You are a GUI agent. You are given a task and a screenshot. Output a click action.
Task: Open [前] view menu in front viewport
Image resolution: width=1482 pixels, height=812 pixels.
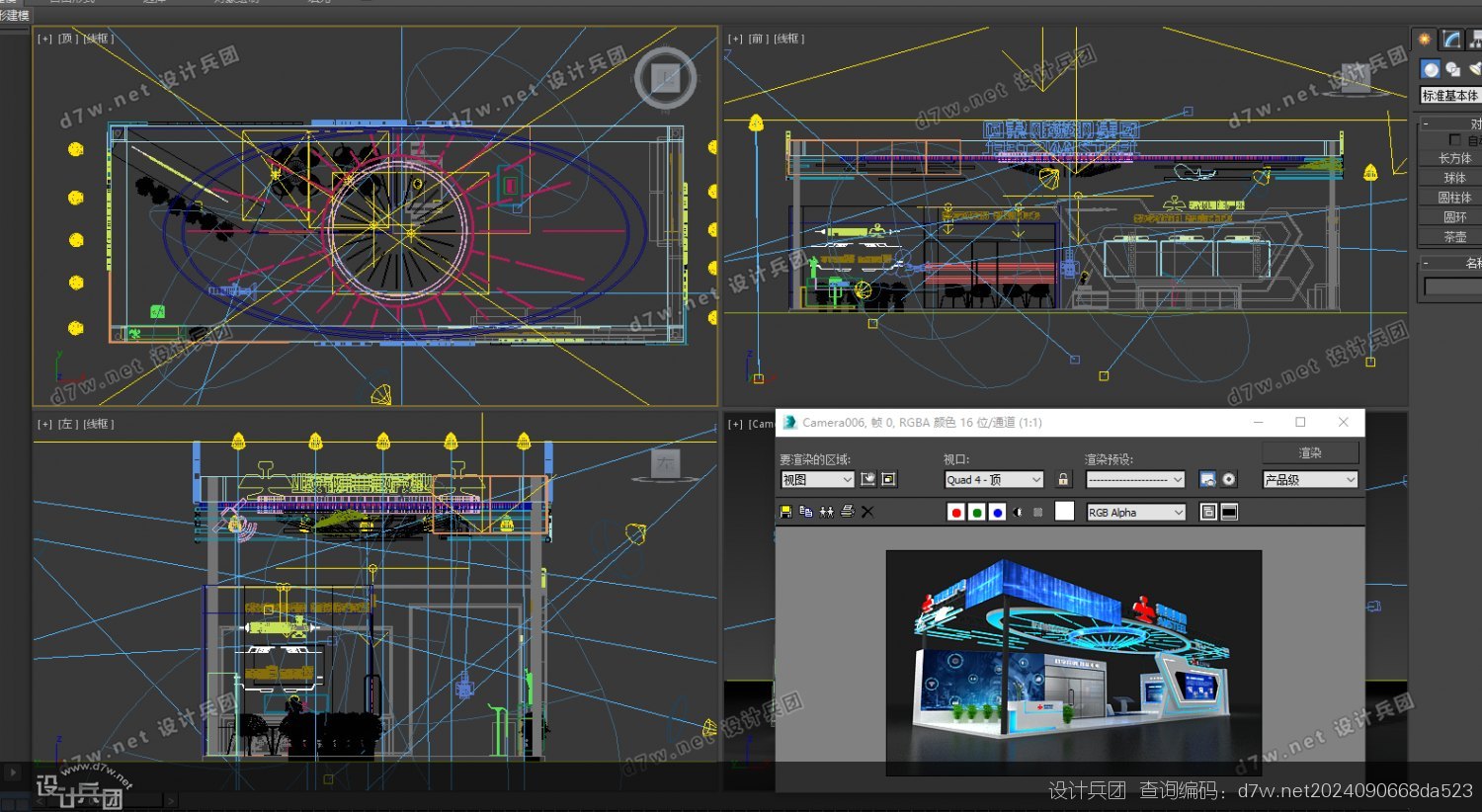tap(758, 39)
